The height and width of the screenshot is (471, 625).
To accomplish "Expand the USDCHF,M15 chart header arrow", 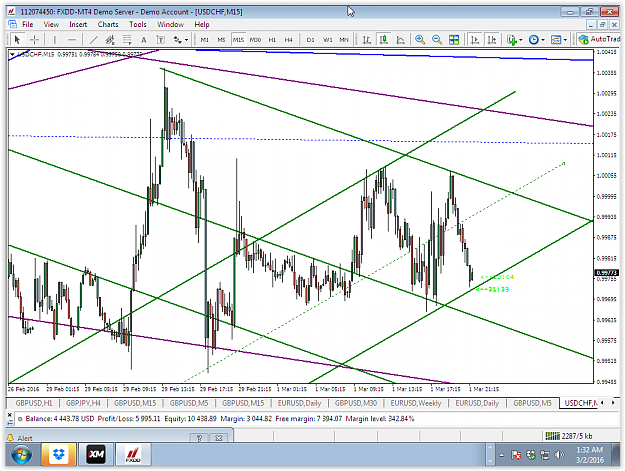I will point(12,54).
